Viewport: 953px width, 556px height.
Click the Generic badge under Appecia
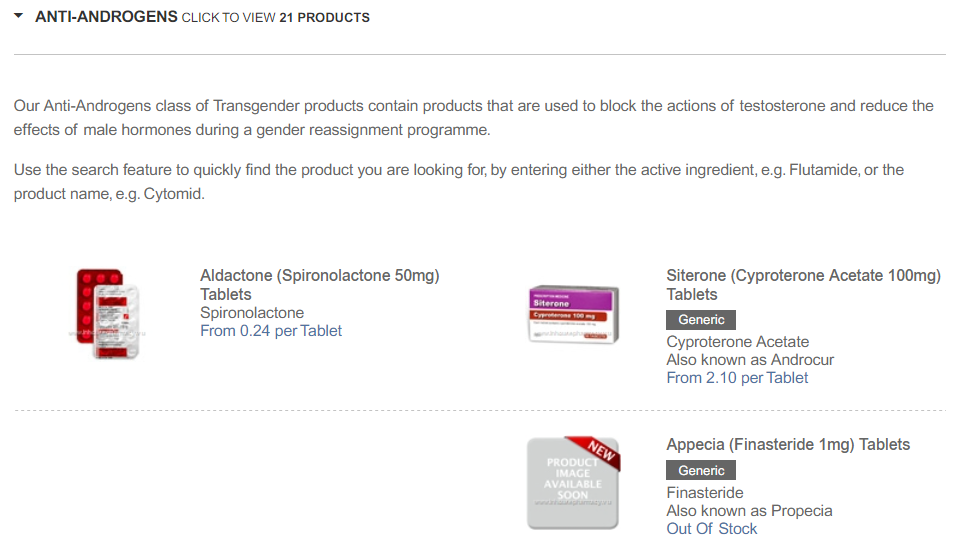tap(701, 470)
